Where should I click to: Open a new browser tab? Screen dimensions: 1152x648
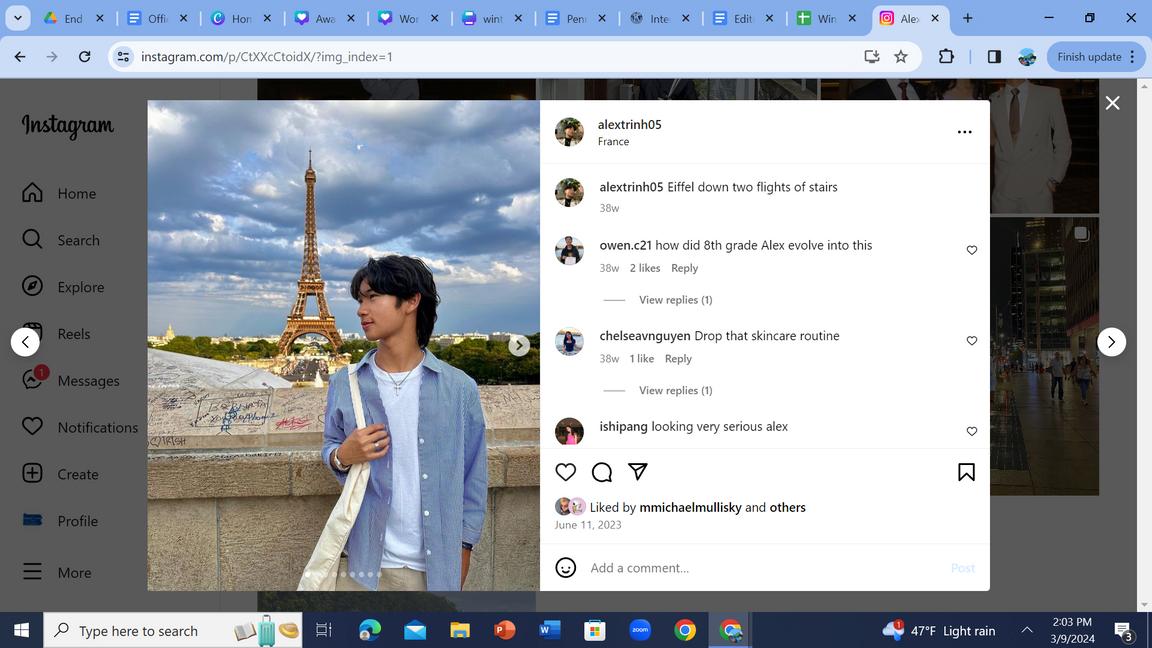click(x=968, y=18)
